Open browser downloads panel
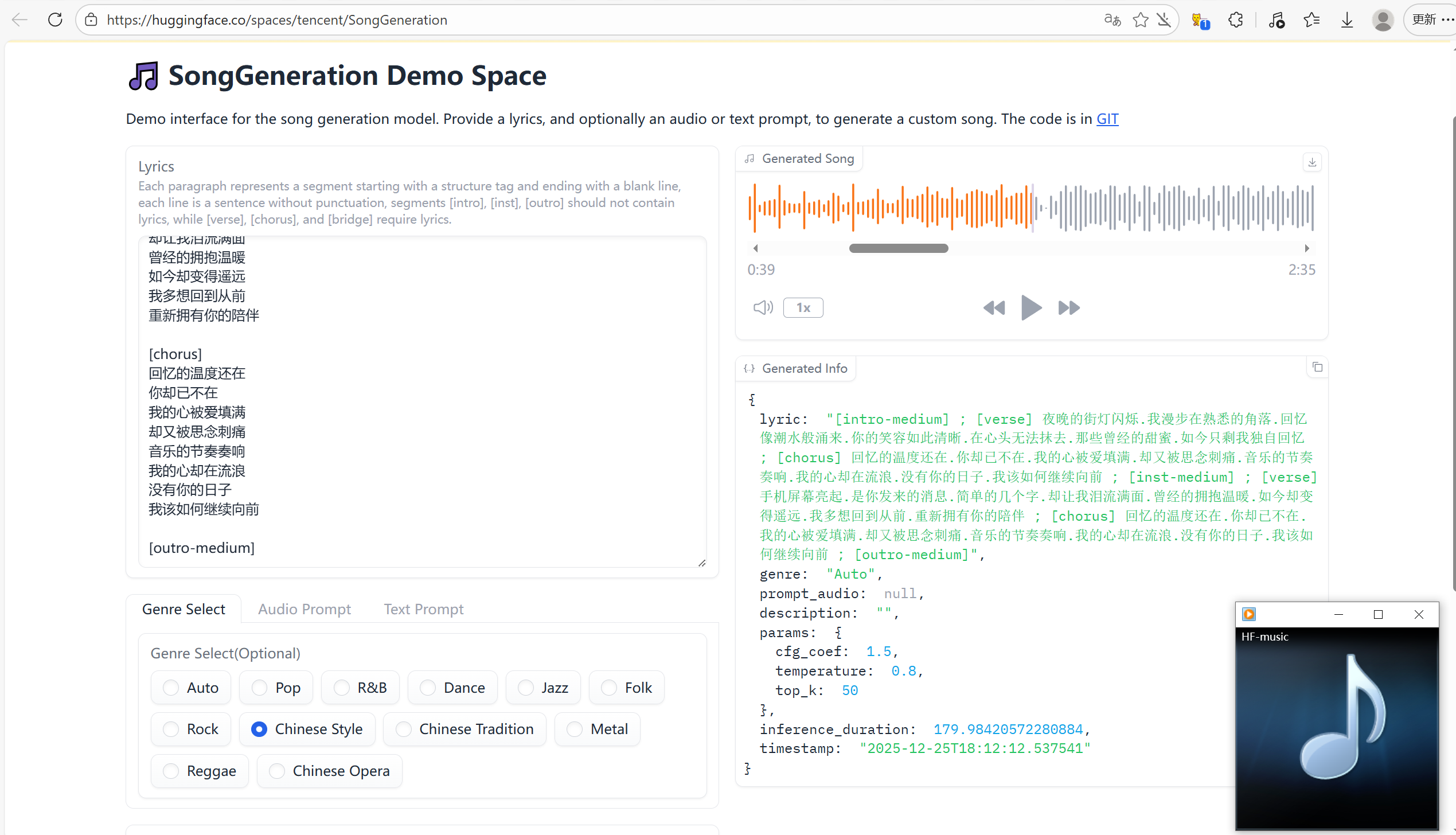The height and width of the screenshot is (835, 1456). tap(1347, 20)
